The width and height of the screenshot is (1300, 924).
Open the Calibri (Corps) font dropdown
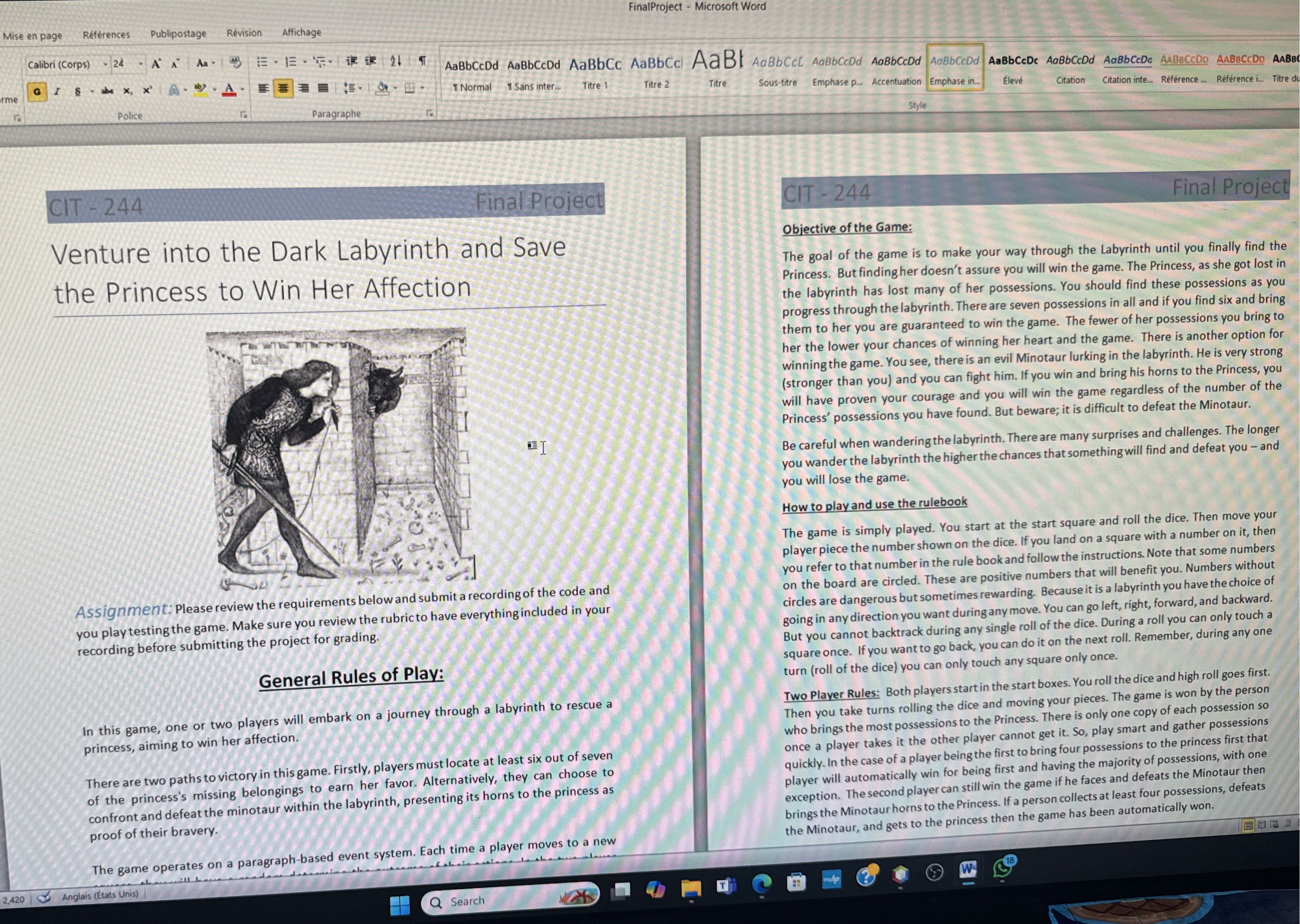[105, 64]
